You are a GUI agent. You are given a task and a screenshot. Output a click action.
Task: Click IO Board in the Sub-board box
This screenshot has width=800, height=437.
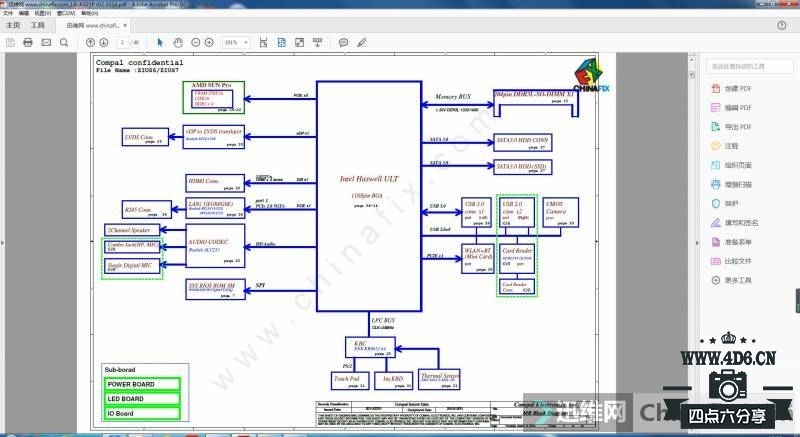coord(120,414)
